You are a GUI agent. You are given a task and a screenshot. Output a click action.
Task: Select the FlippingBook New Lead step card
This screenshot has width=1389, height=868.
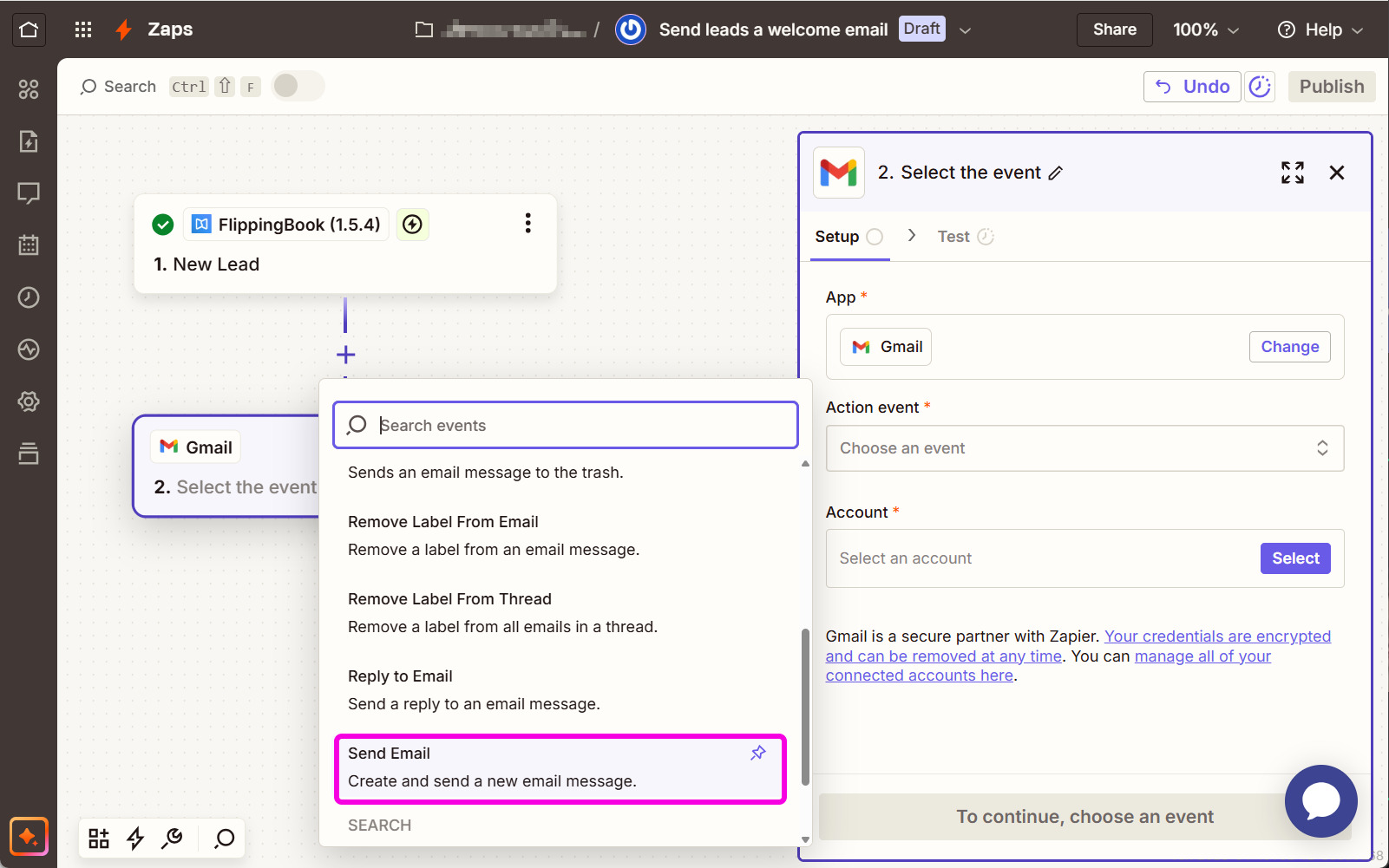pyautogui.click(x=345, y=244)
